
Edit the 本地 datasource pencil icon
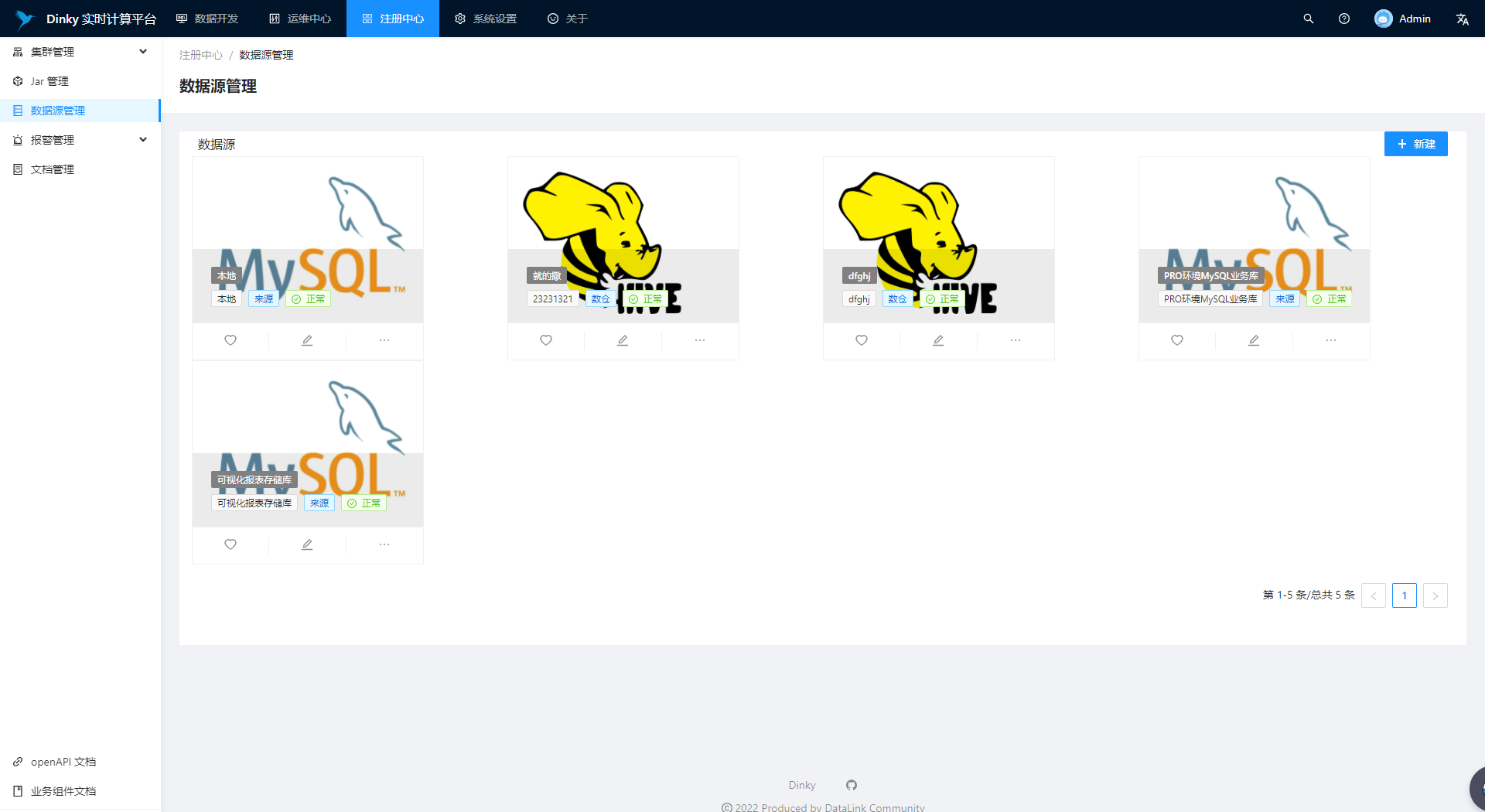click(307, 340)
